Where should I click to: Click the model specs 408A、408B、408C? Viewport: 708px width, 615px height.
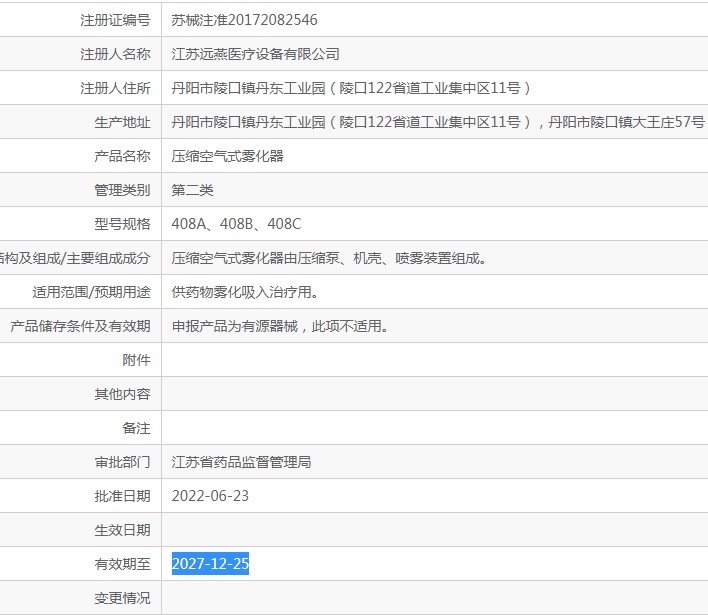(x=236, y=224)
